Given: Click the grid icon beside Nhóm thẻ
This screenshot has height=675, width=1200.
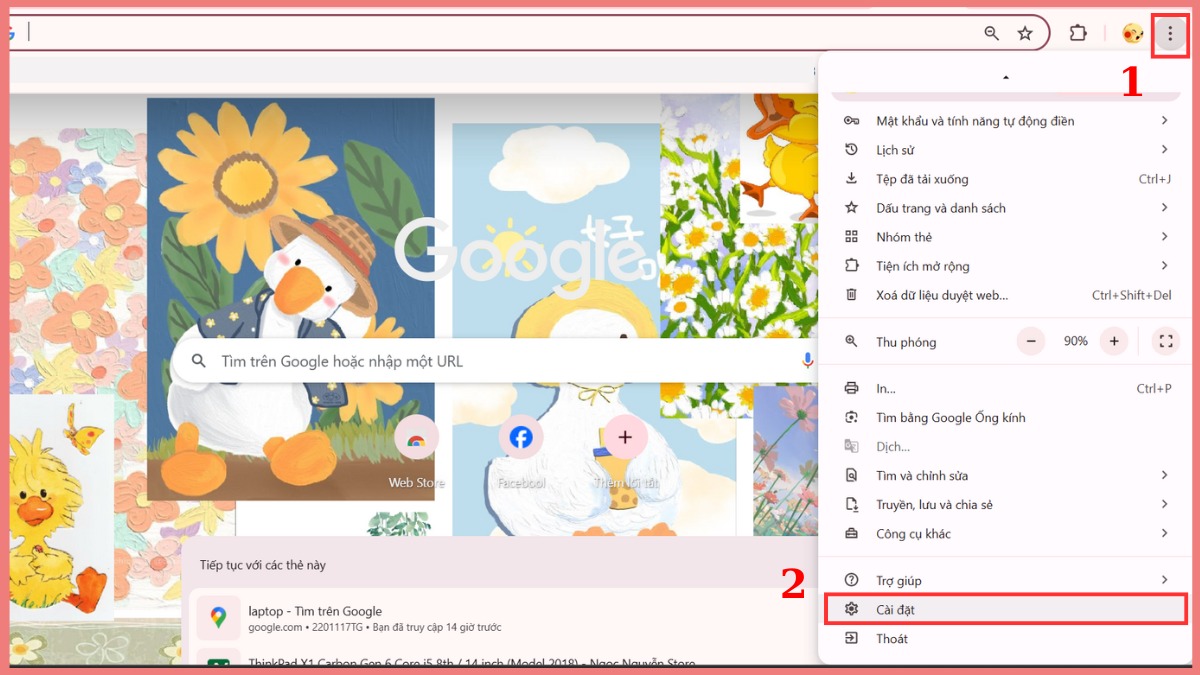Looking at the screenshot, I should coord(851,237).
